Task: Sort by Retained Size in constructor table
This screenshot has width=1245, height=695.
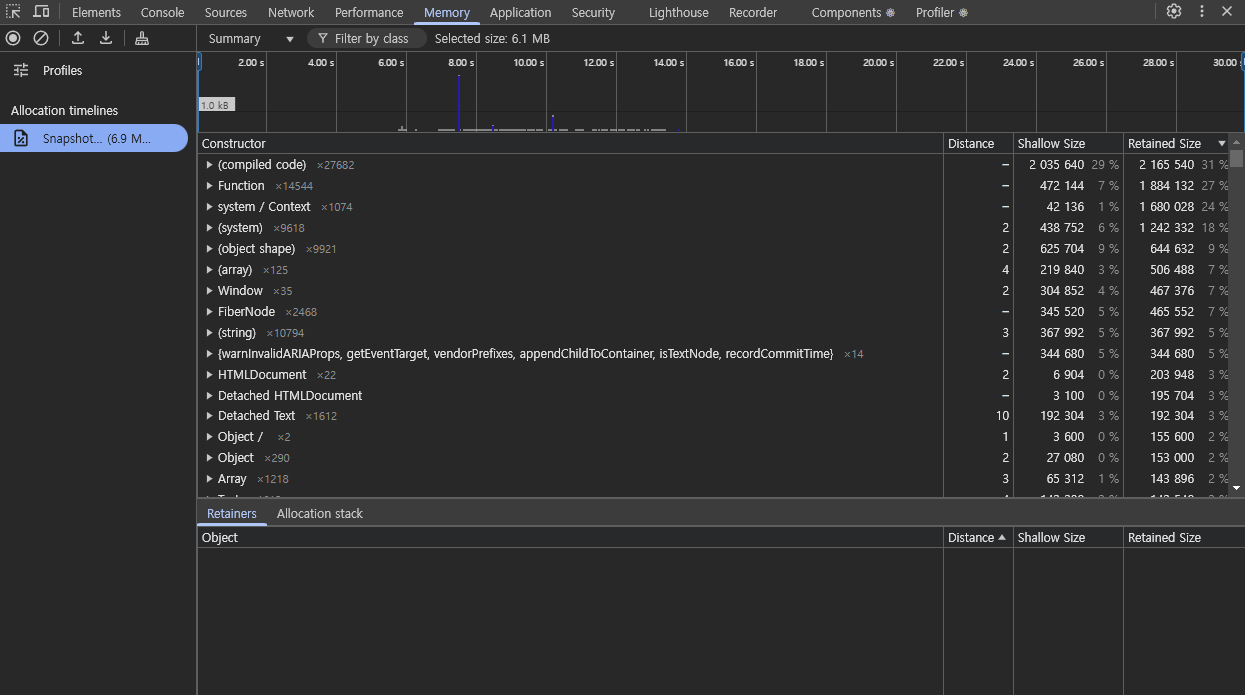Action: point(1176,144)
